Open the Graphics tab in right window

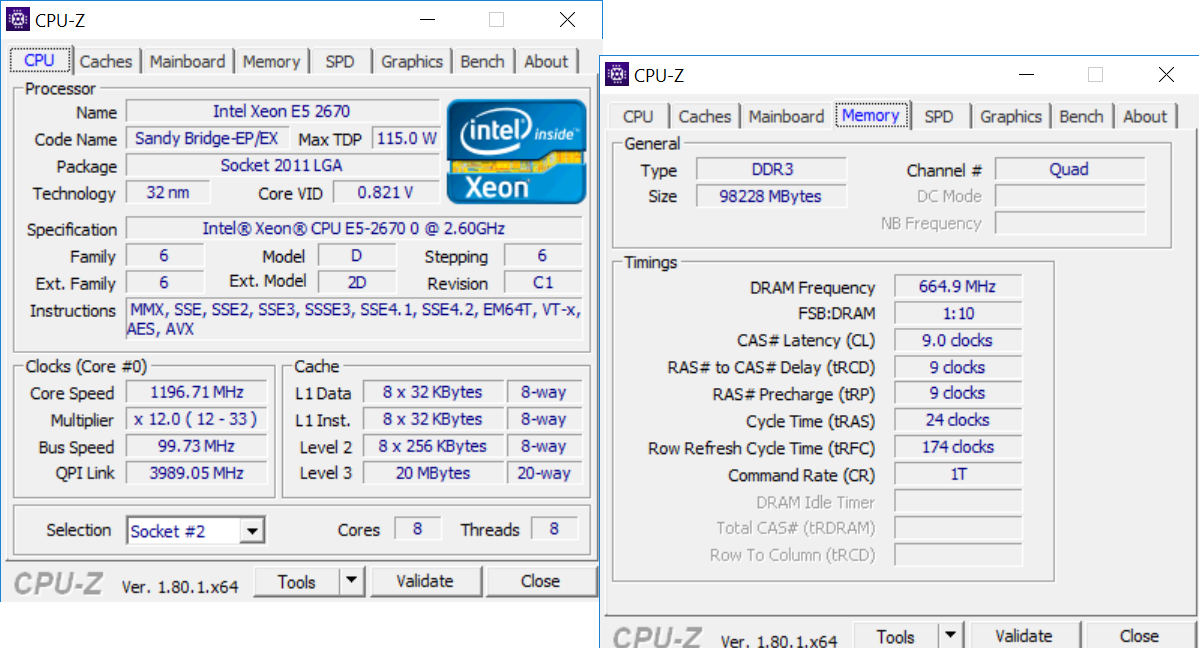click(x=1010, y=116)
